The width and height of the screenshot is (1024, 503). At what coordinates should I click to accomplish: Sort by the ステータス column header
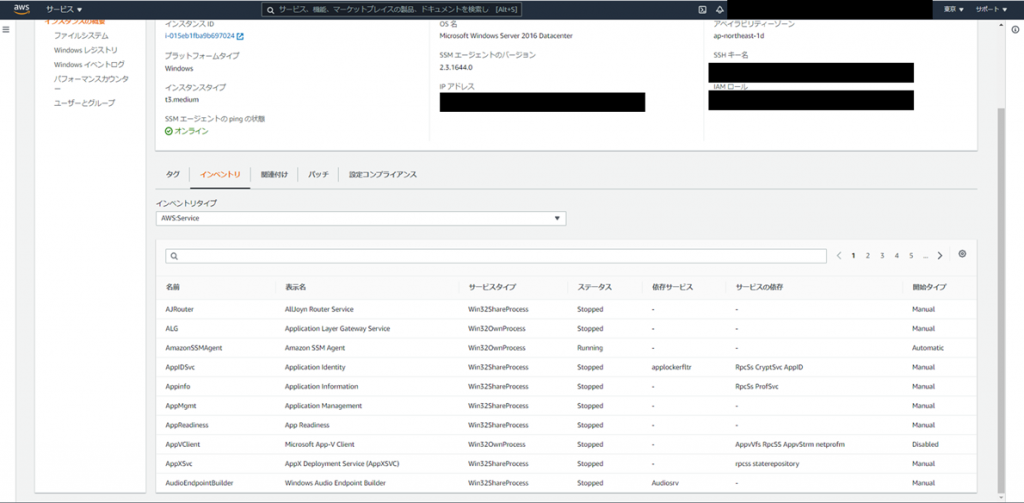tap(594, 287)
